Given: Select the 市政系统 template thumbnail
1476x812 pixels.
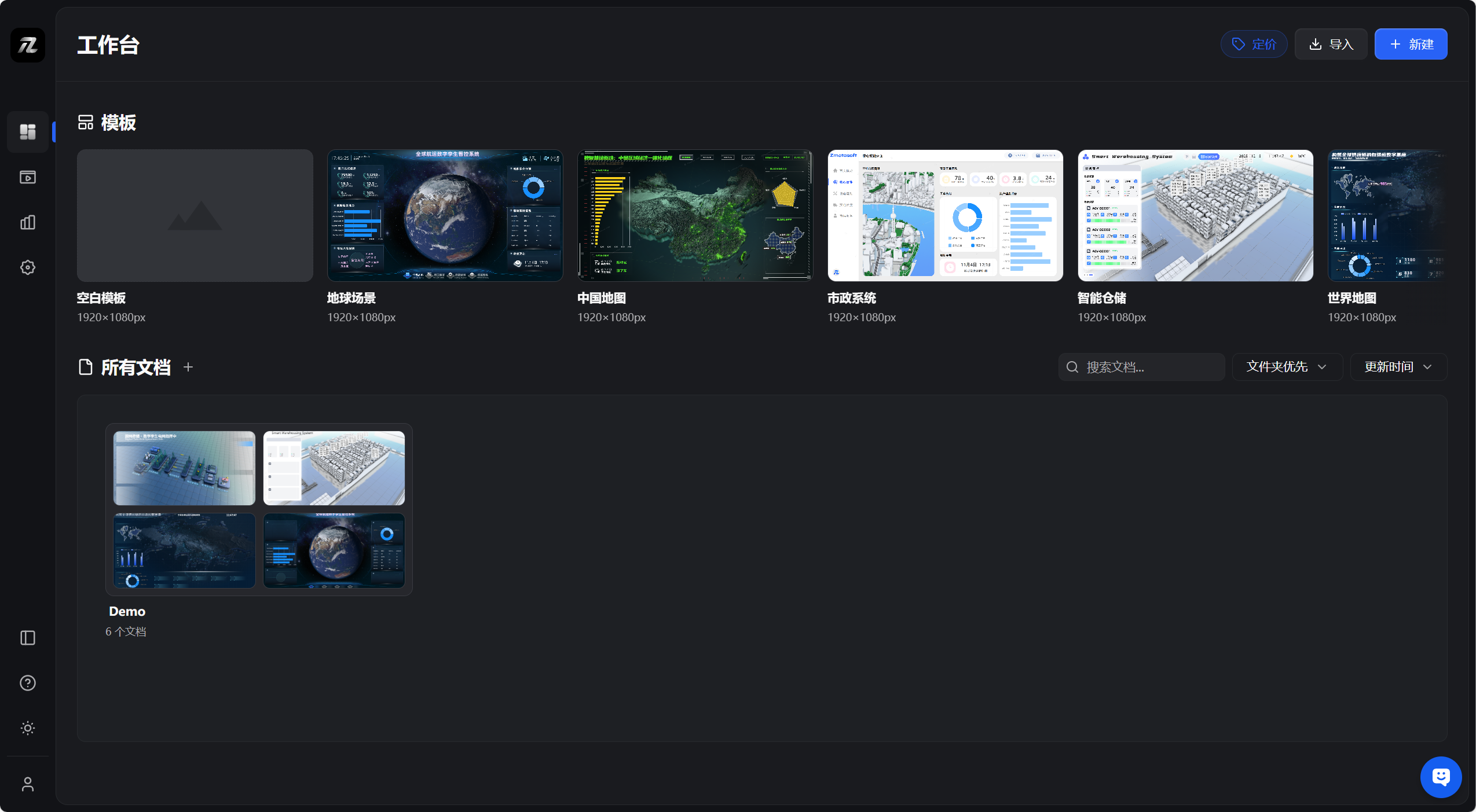Looking at the screenshot, I should 945,215.
